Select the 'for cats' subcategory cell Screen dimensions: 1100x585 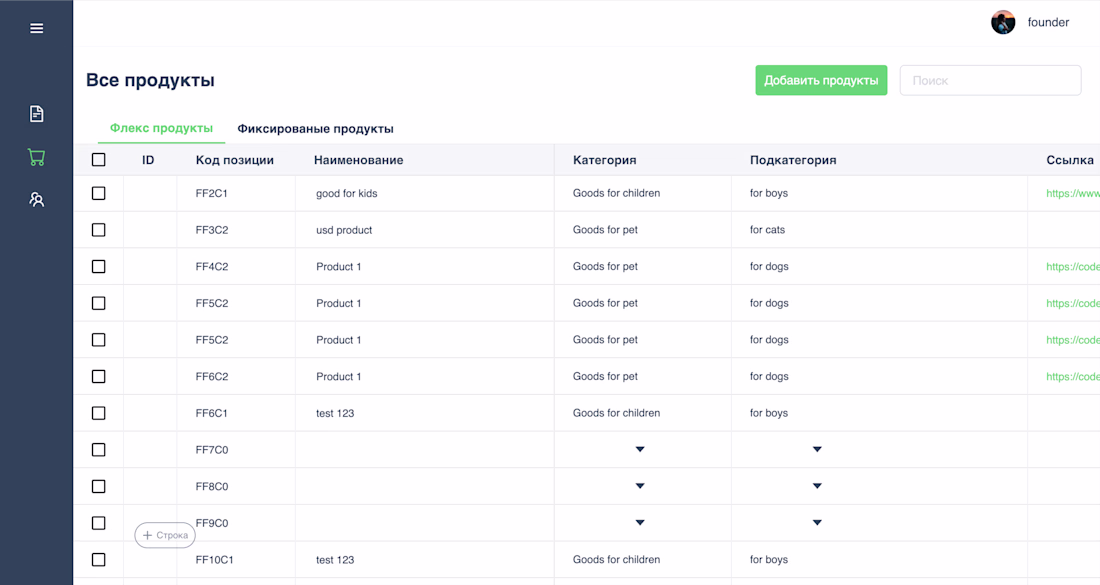tap(767, 230)
